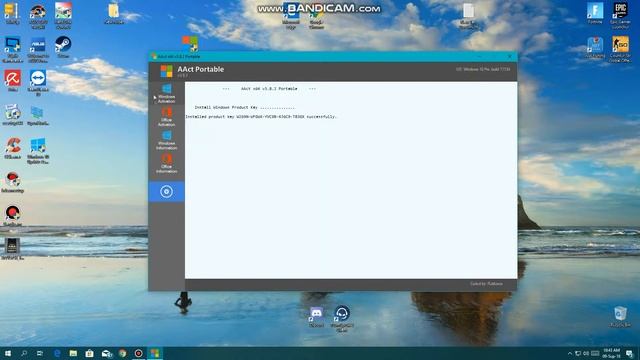
Task: Expand hidden system tray icons
Action: pos(570,353)
